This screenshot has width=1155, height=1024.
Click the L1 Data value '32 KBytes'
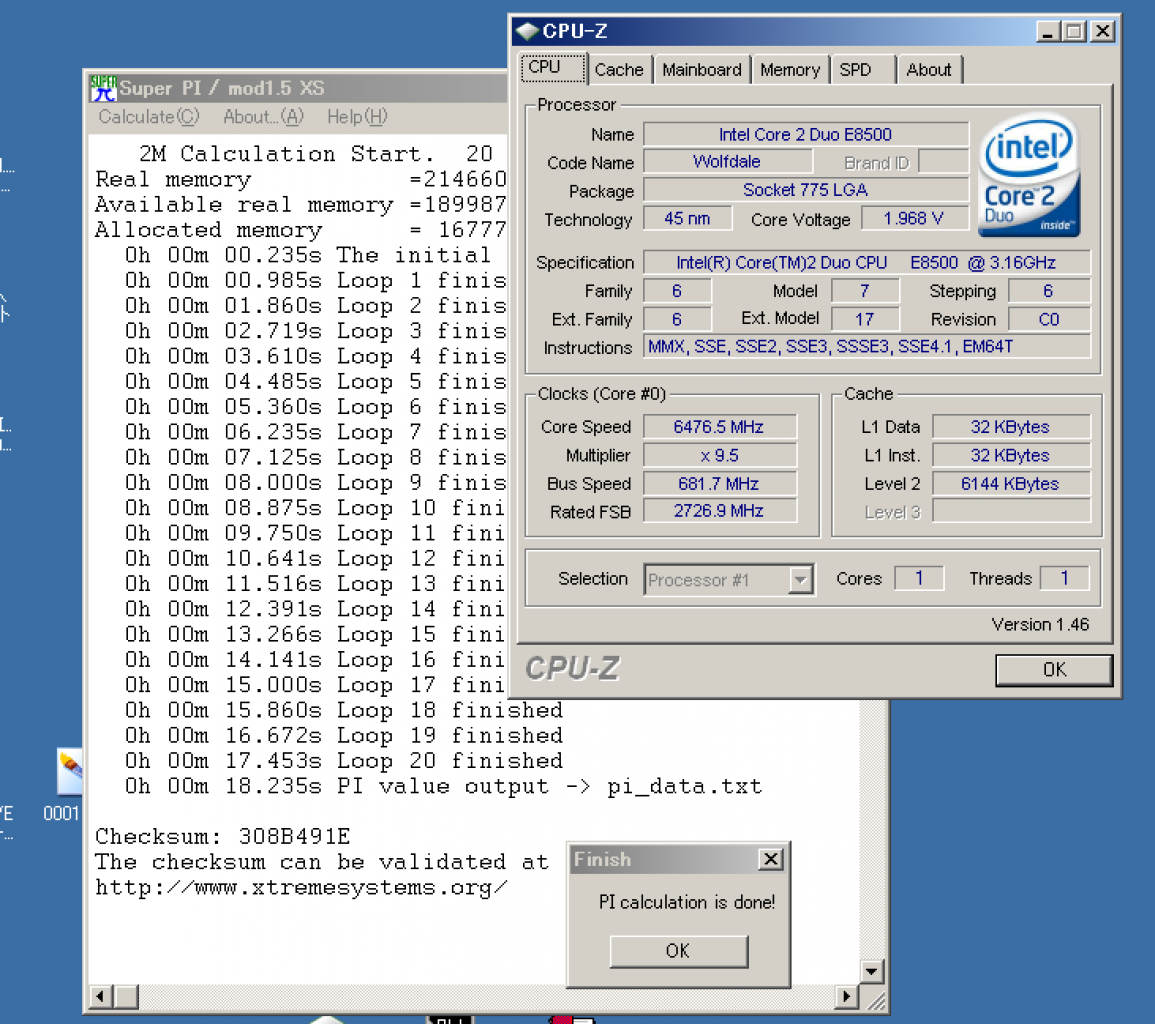click(1011, 427)
